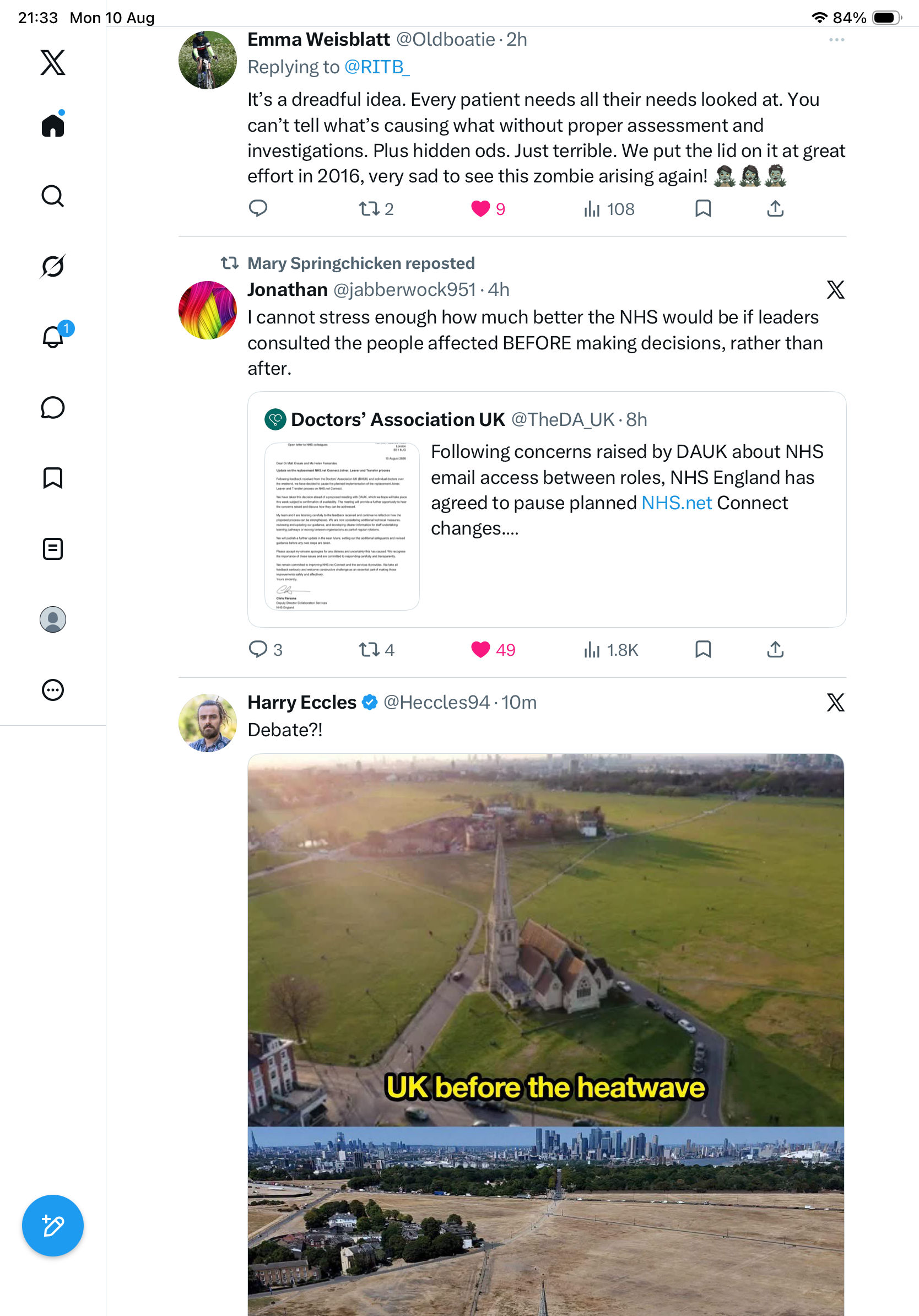Open the Profile avatar icon in the sidebar
The width and height of the screenshot is (919, 1316).
coord(53,619)
